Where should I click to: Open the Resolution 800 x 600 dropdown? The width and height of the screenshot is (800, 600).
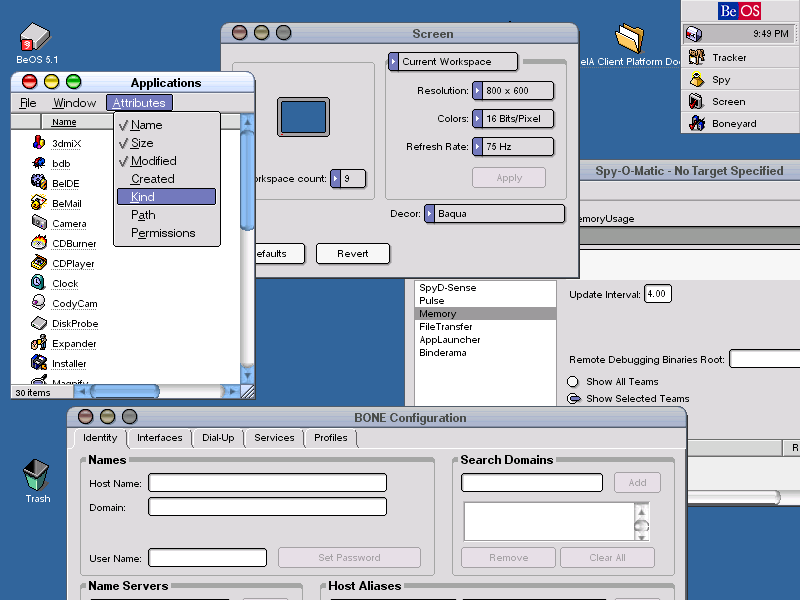[x=513, y=90]
